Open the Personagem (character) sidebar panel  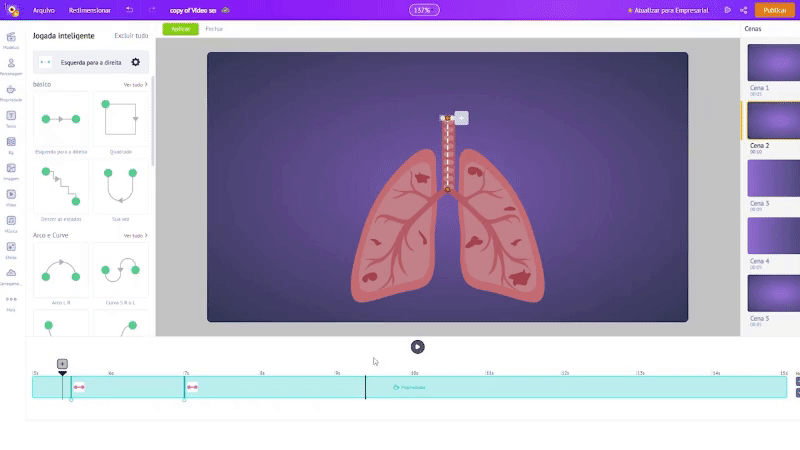(x=11, y=64)
